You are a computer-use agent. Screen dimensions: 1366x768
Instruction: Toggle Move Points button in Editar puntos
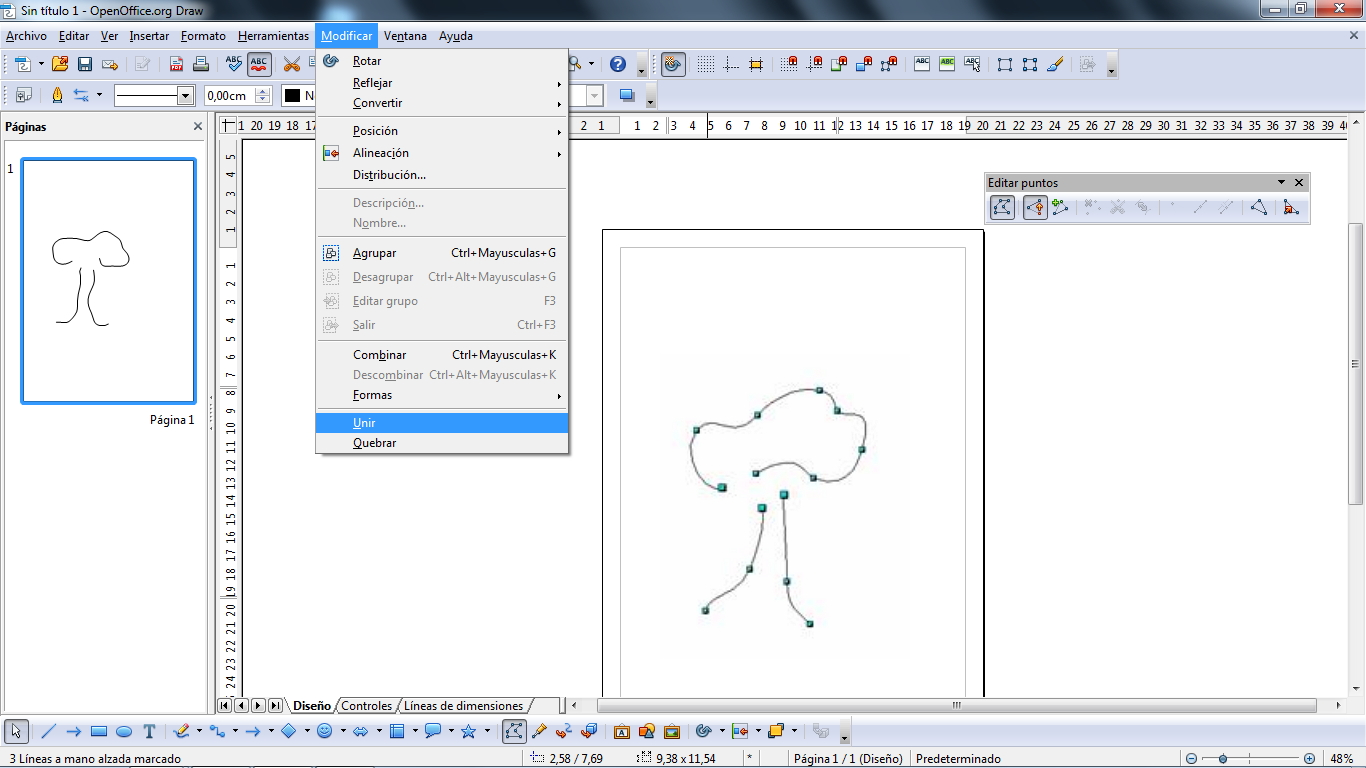[x=1035, y=207]
